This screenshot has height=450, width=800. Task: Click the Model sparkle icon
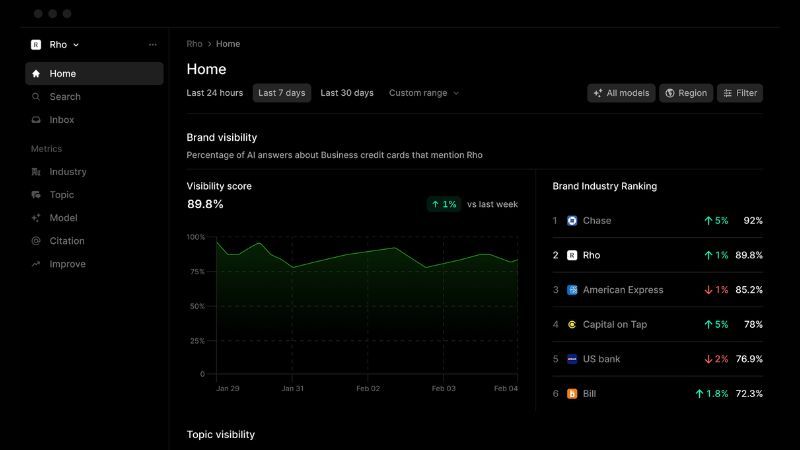click(x=36, y=218)
